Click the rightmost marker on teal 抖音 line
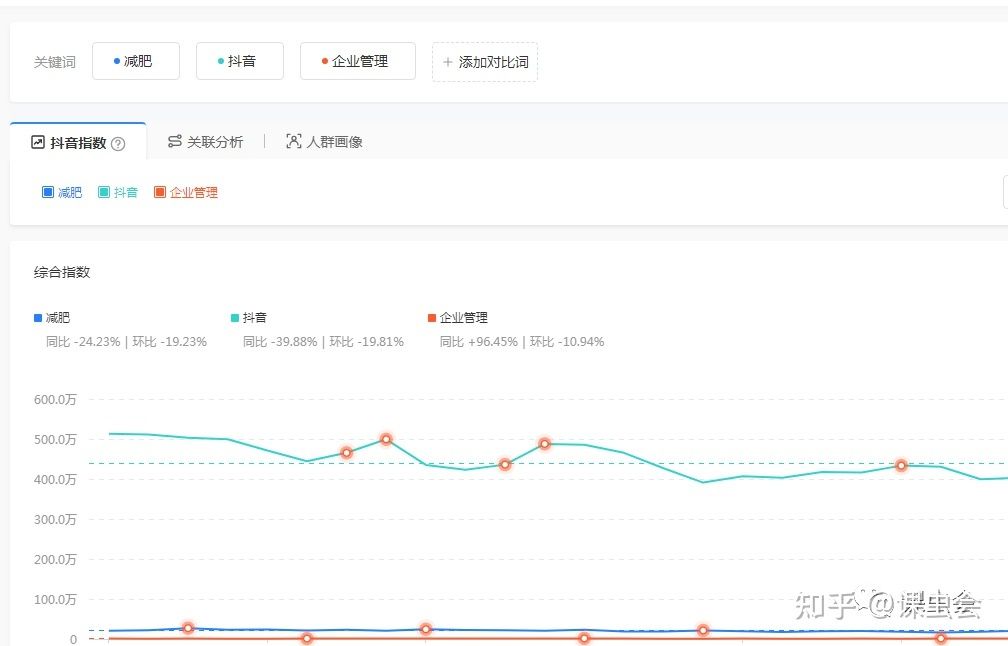Screen dimensions: 1008x646 pyautogui.click(x=901, y=465)
